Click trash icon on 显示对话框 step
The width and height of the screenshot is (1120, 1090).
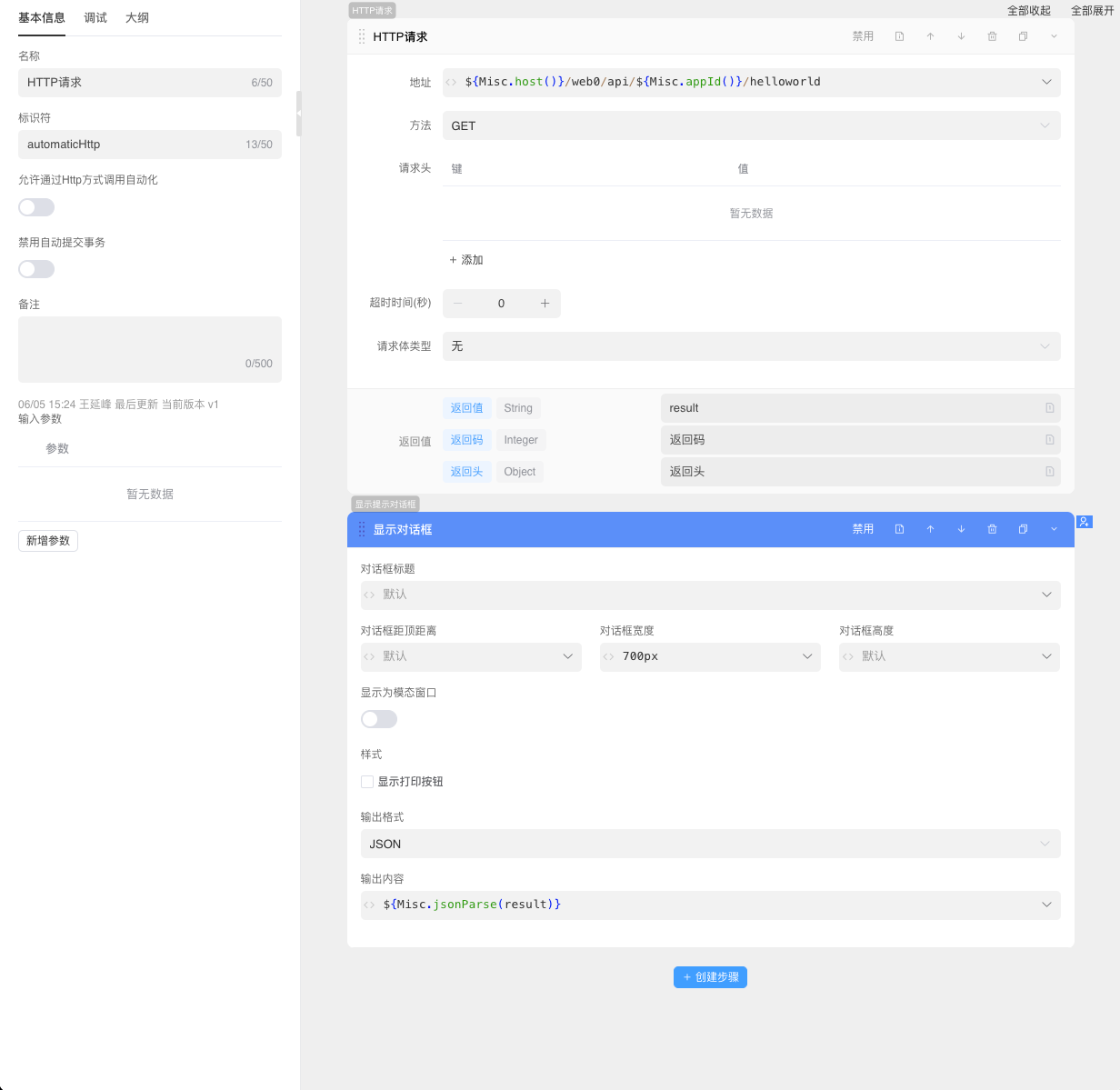(x=992, y=529)
